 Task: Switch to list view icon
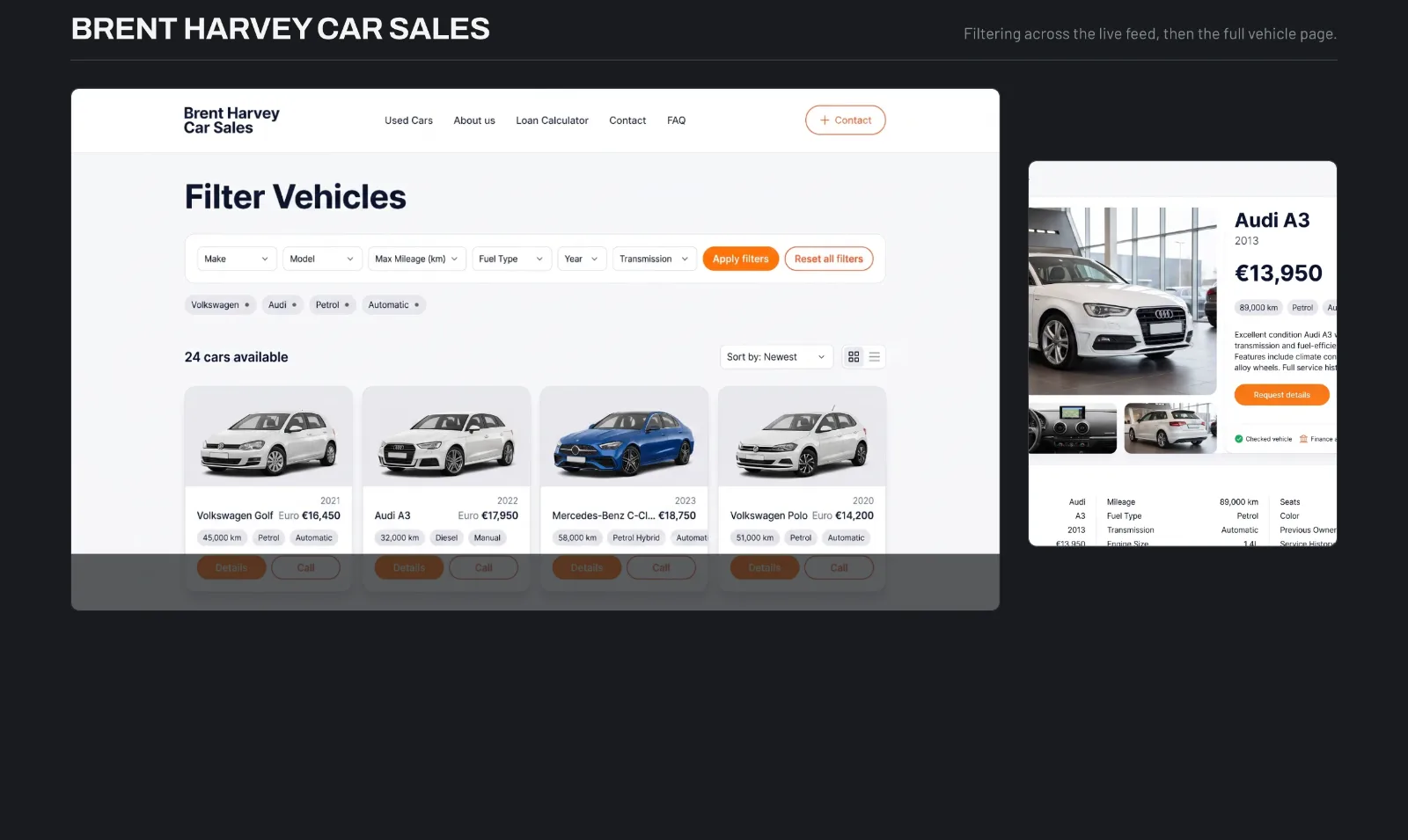(874, 357)
